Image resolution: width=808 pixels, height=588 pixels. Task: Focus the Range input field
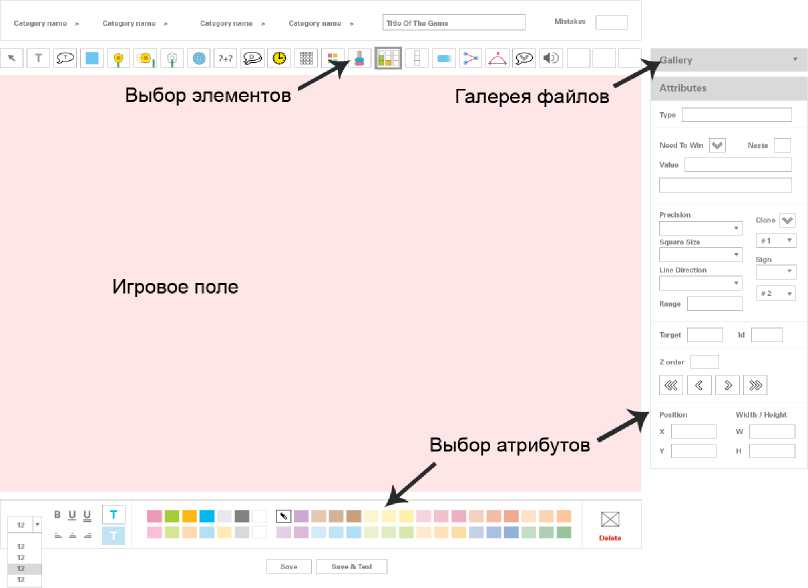[715, 304]
